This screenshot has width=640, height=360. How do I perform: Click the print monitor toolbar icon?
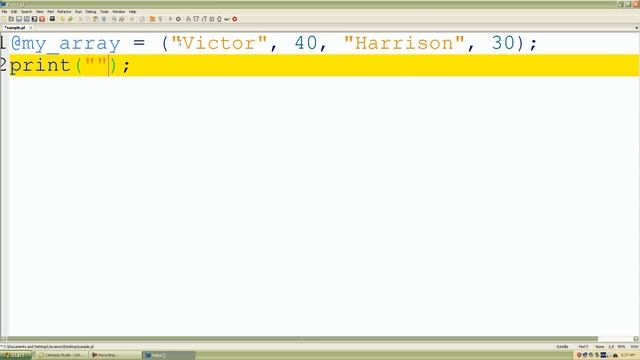click(x=52, y=19)
